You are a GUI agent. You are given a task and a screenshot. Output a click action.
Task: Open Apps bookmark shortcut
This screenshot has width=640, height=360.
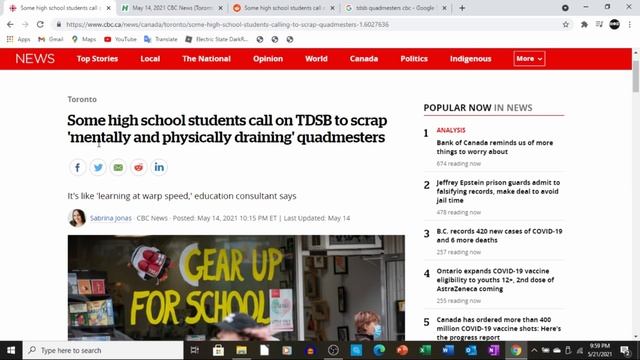(x=19, y=39)
